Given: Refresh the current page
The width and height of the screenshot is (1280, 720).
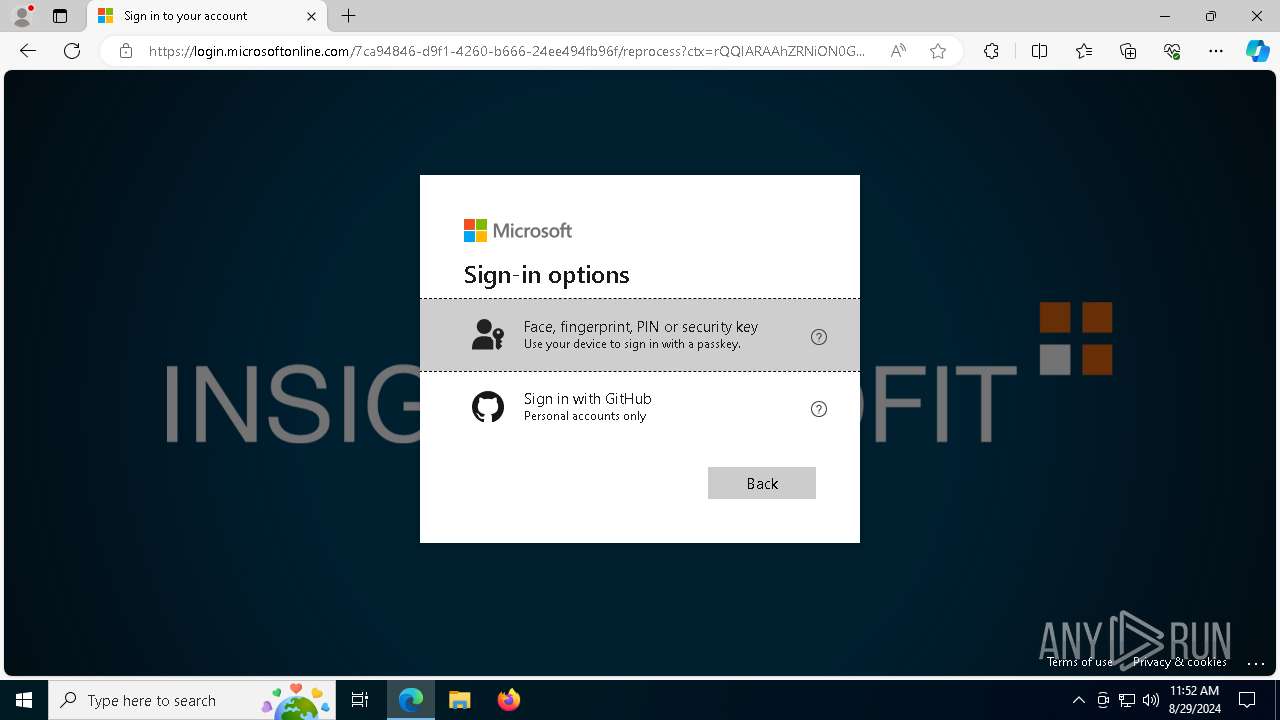Looking at the screenshot, I should click(x=72, y=51).
